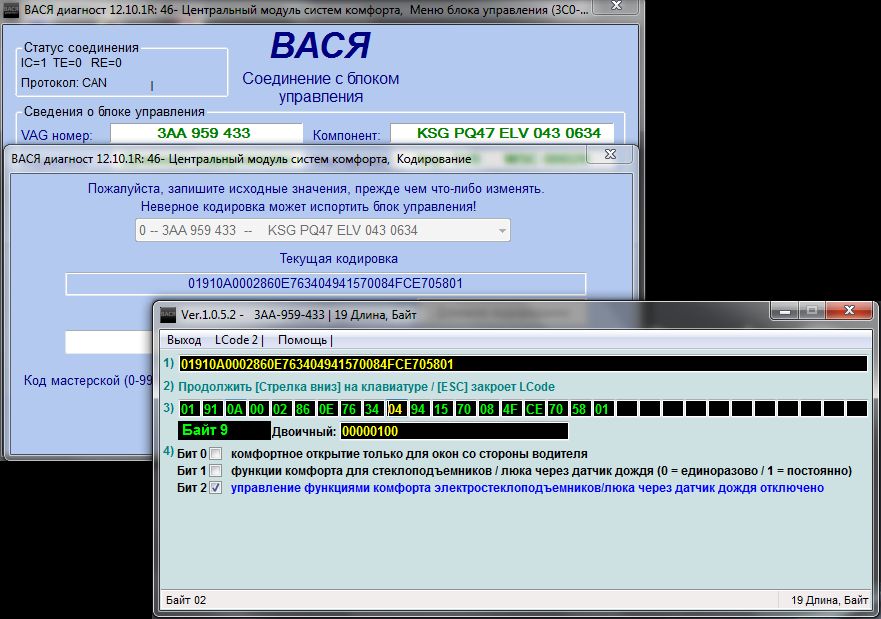Click the 'Байт 02' status bar text
This screenshot has height=619, width=881.
[x=186, y=600]
